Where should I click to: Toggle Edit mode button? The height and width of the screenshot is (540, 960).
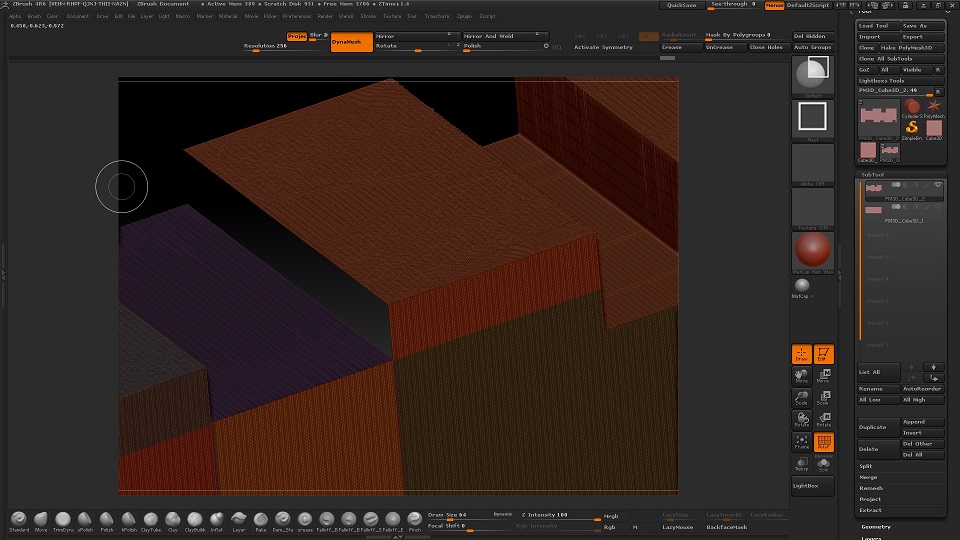823,354
